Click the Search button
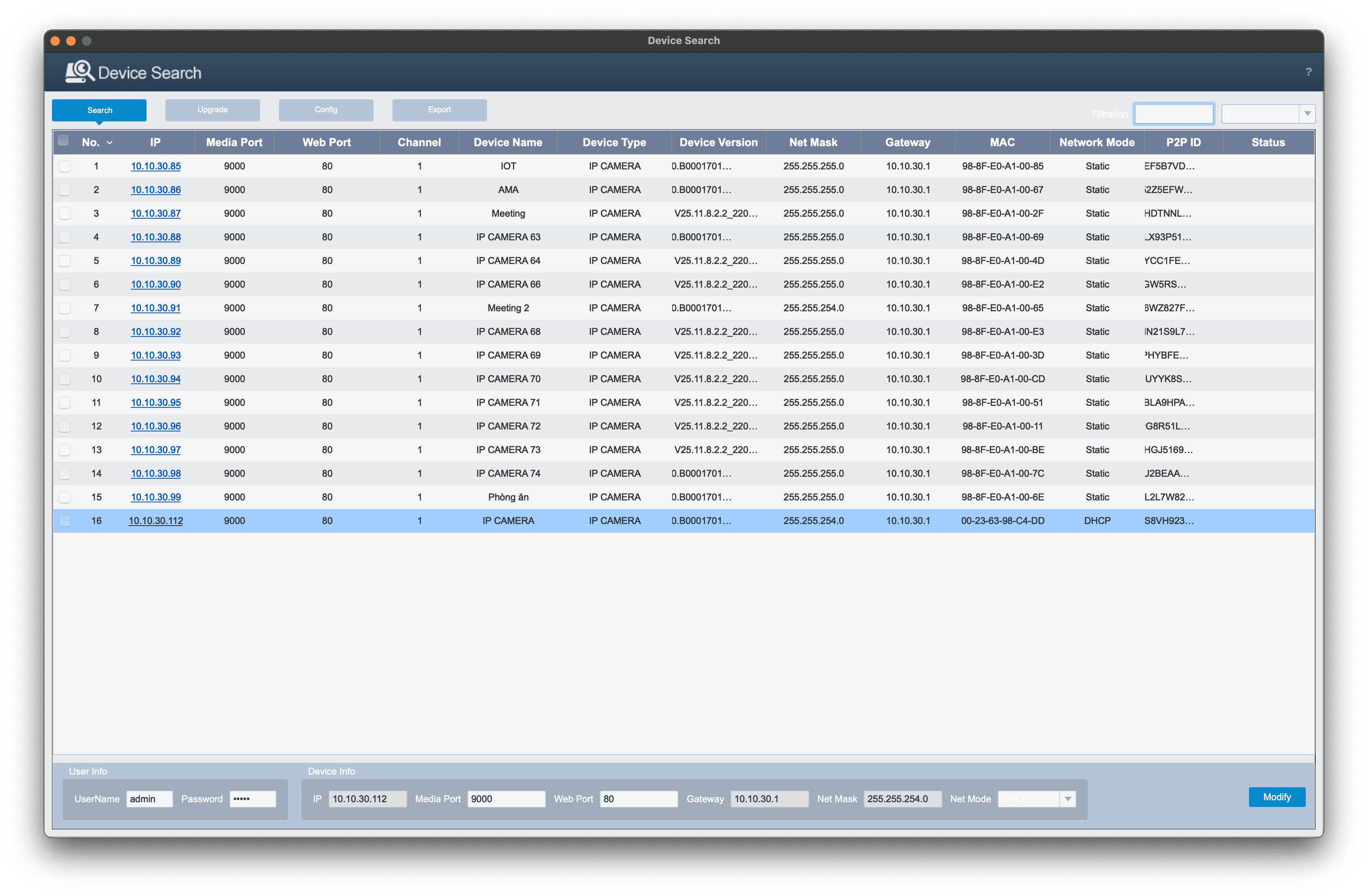 pos(99,110)
